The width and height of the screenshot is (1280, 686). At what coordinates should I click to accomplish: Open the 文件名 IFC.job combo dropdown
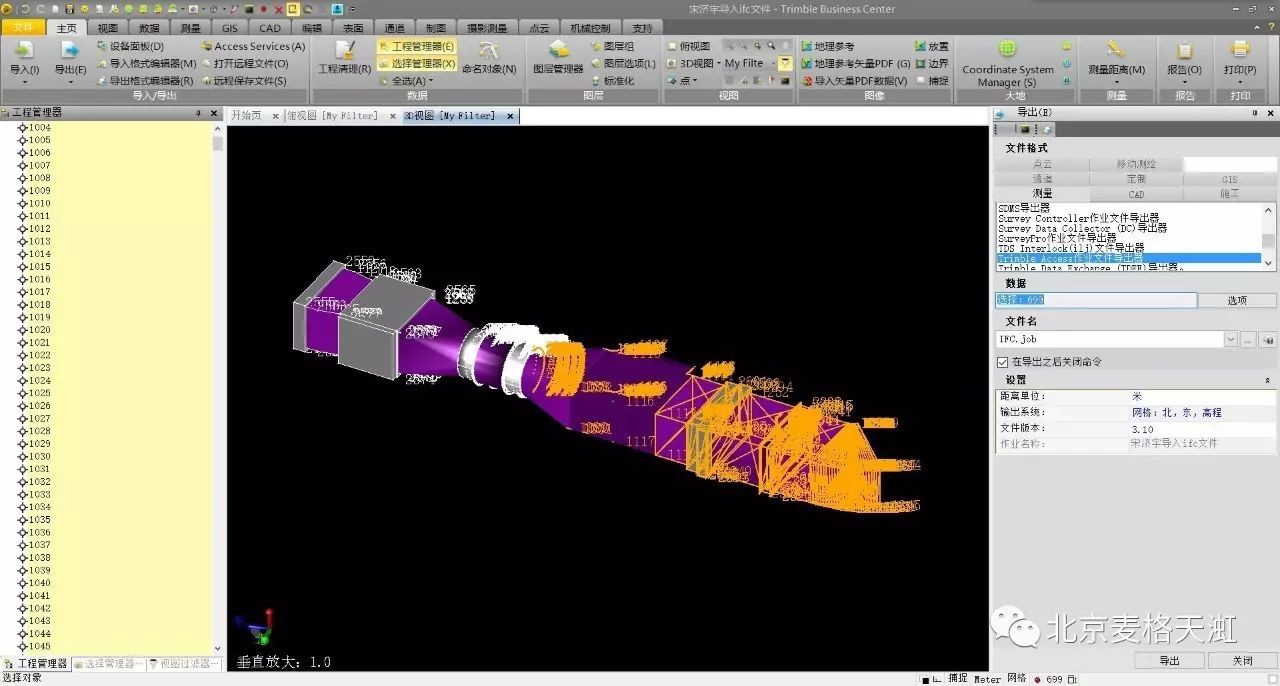tap(1230, 340)
